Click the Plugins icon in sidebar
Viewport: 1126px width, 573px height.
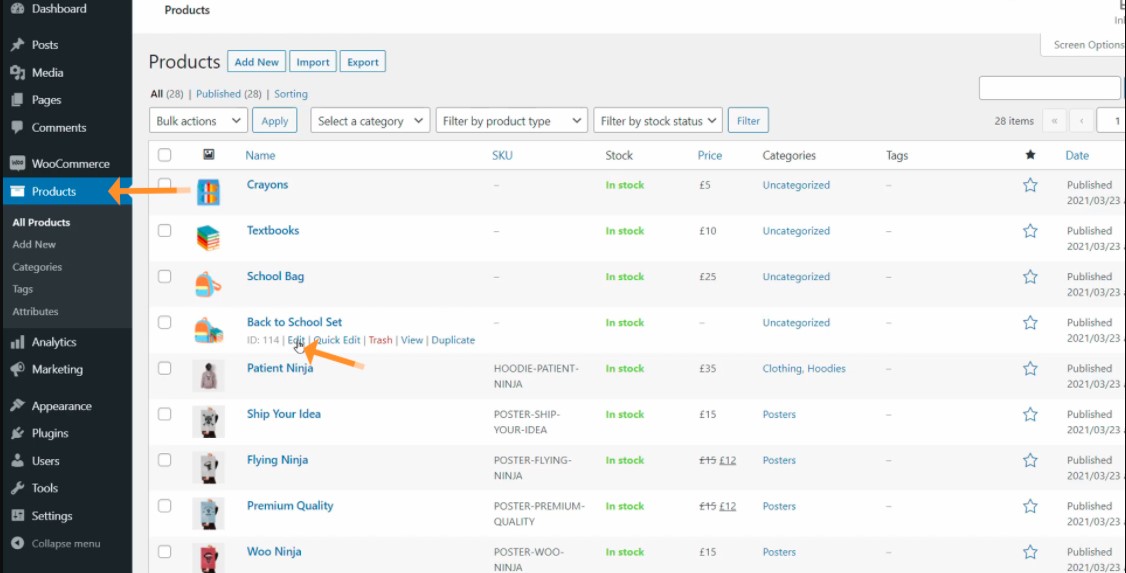coord(17,434)
